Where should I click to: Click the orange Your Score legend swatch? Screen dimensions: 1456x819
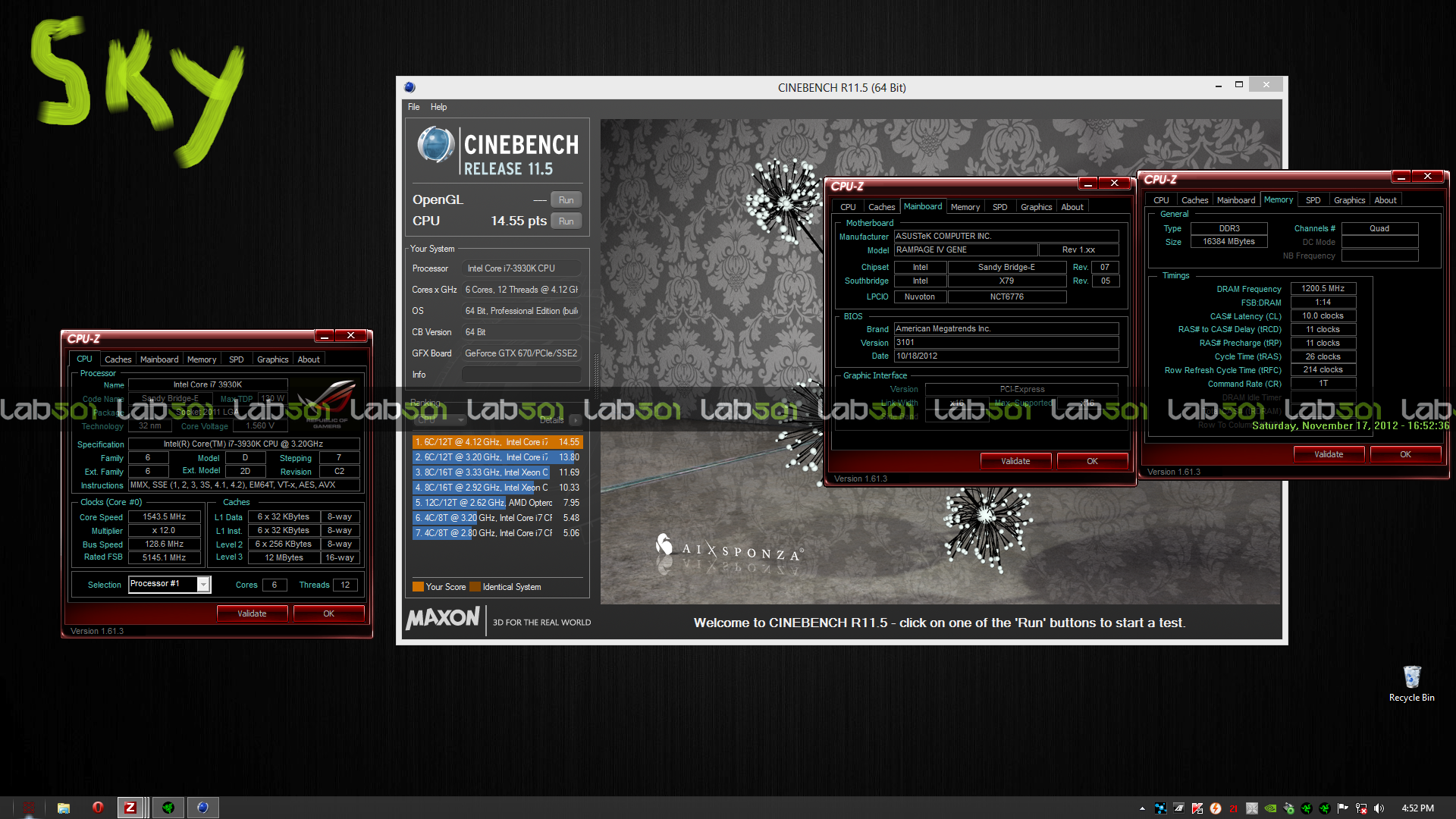[418, 587]
